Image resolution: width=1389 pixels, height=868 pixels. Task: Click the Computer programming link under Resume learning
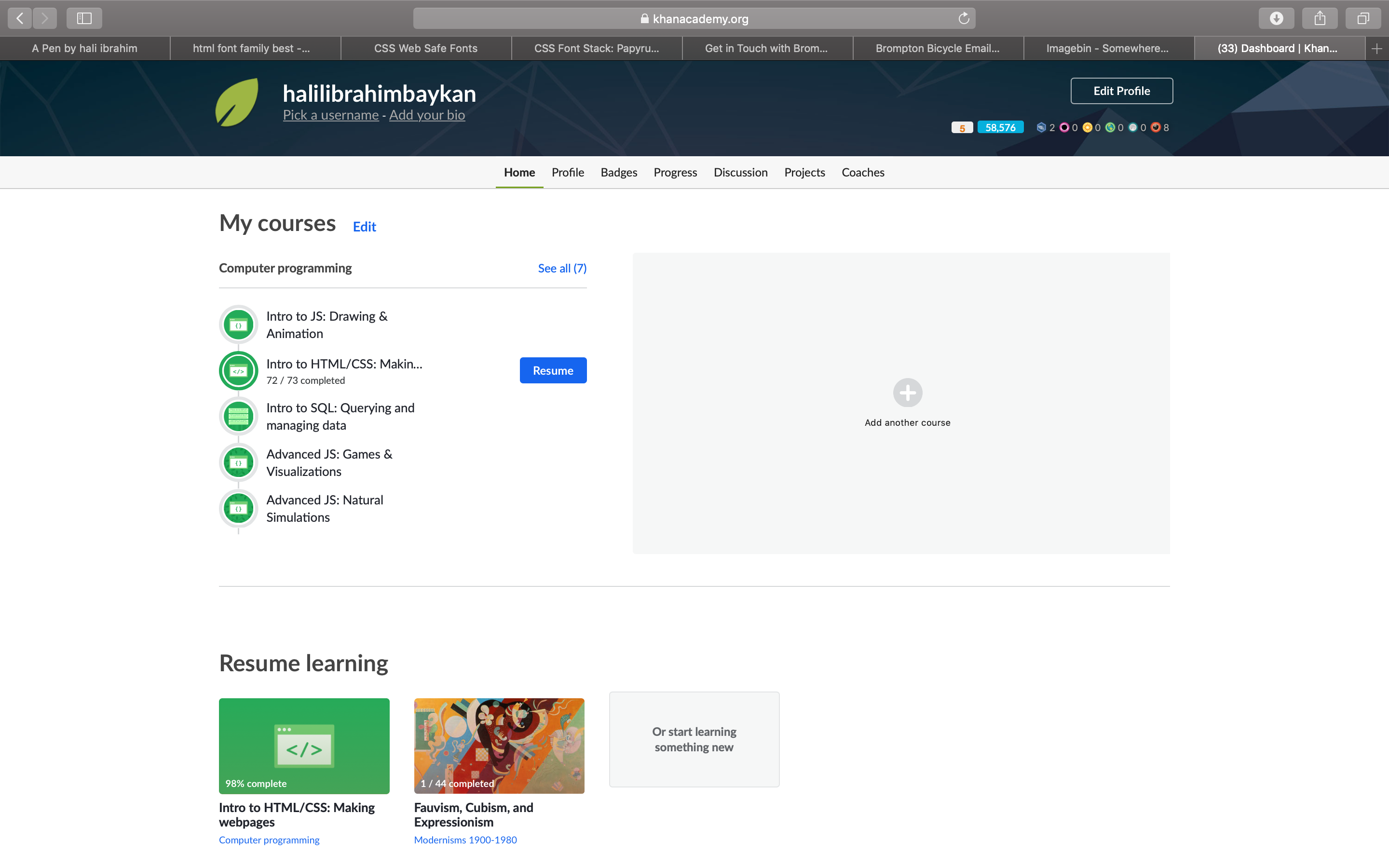point(269,840)
